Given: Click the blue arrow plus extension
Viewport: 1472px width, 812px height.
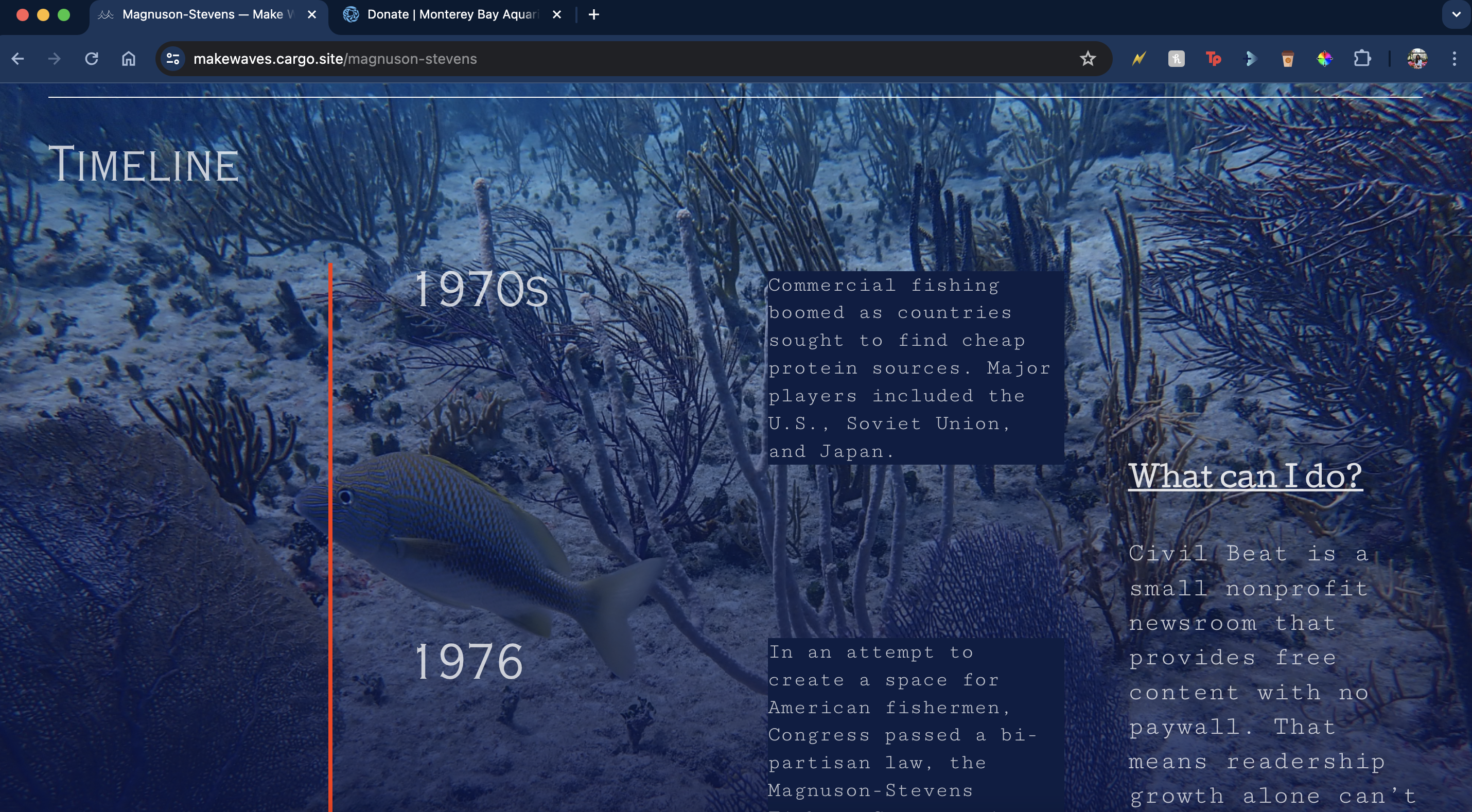Looking at the screenshot, I should (x=1250, y=59).
